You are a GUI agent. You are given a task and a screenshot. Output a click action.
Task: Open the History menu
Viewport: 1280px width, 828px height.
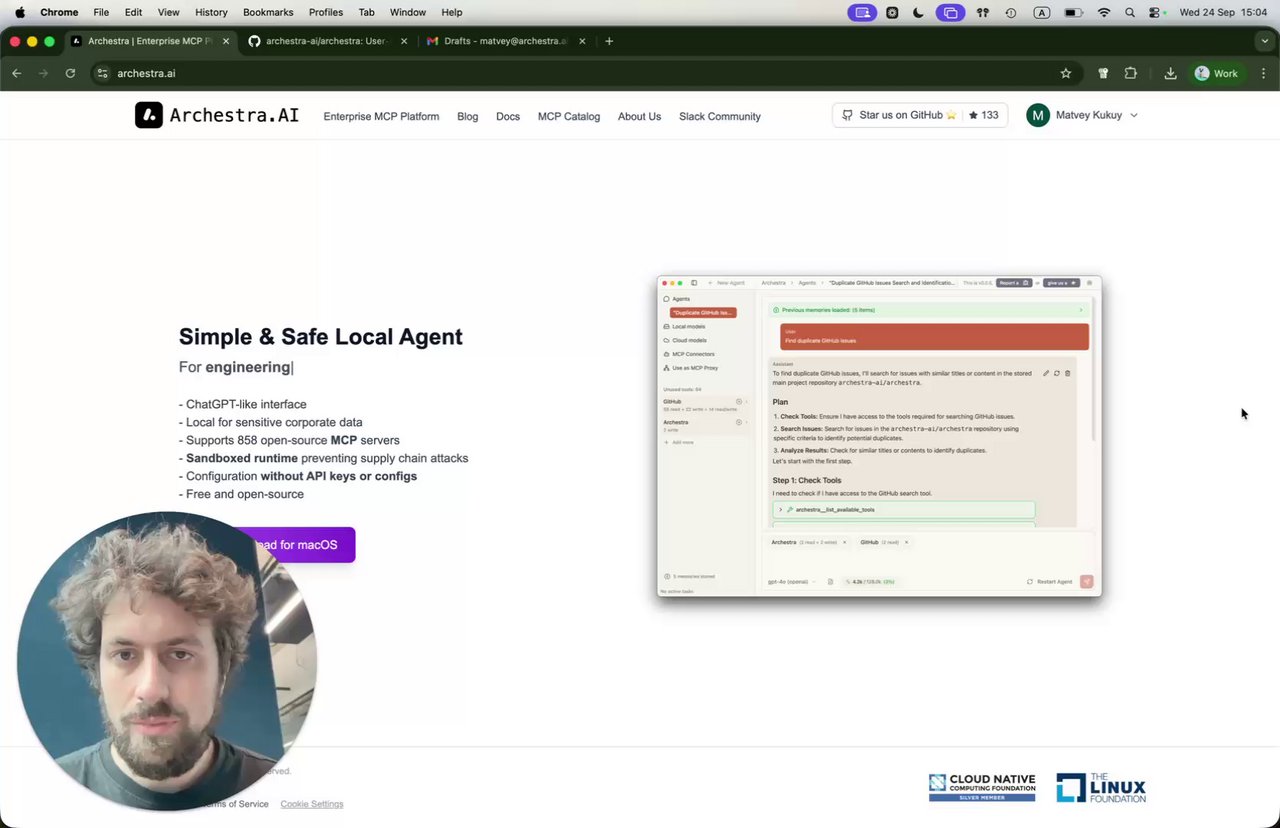pos(211,12)
